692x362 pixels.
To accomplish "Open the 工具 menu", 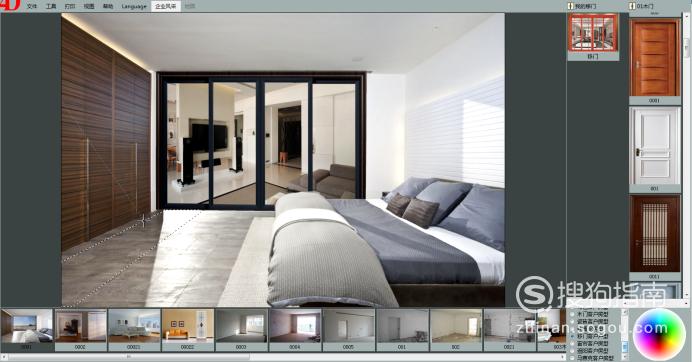I will [51, 6].
